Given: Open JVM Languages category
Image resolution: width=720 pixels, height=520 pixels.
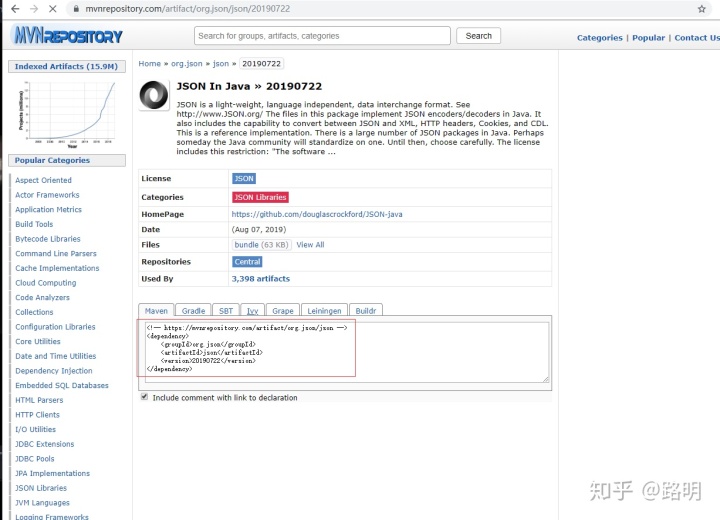Looking at the screenshot, I should click(x=42, y=503).
